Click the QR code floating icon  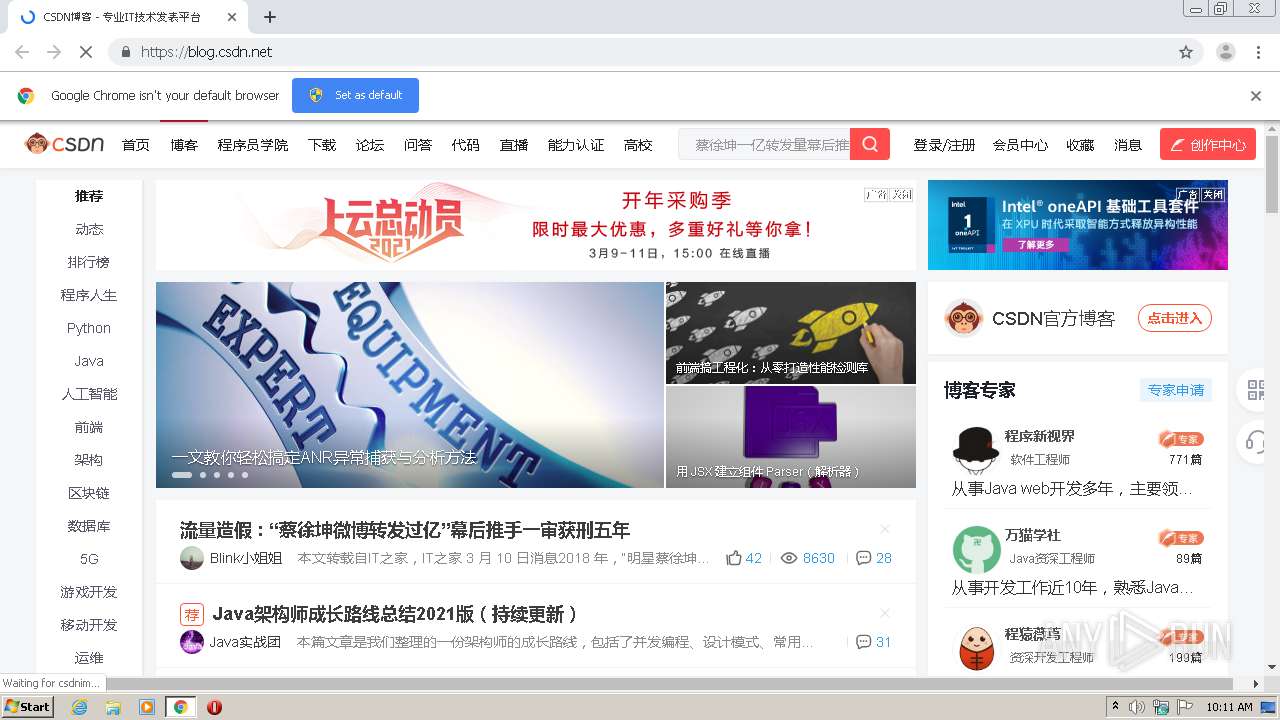[1257, 390]
